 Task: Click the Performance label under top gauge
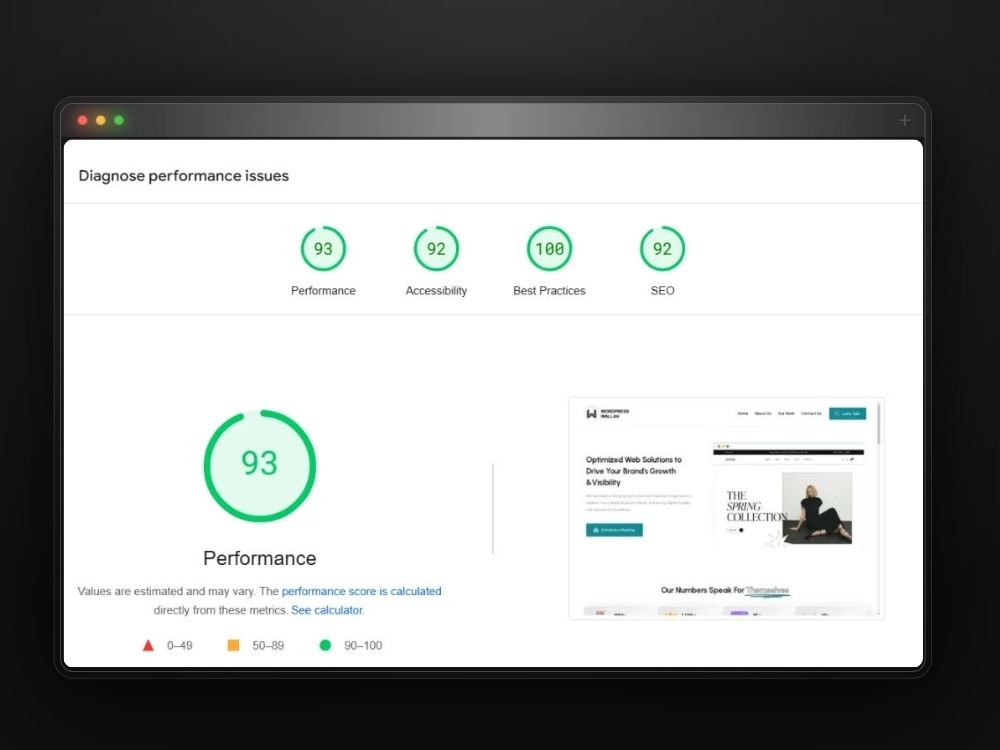pos(323,291)
